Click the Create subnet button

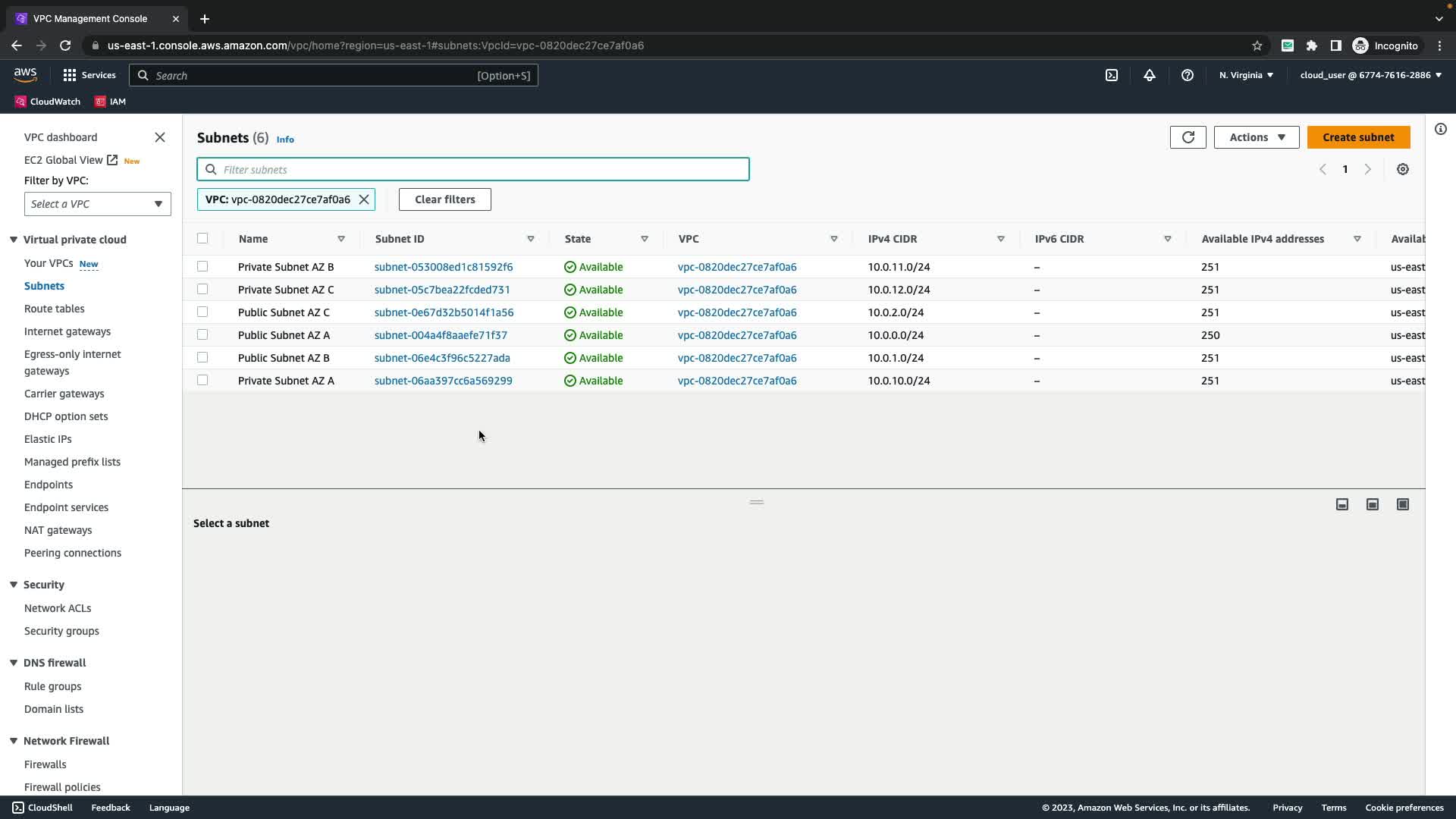click(1357, 137)
